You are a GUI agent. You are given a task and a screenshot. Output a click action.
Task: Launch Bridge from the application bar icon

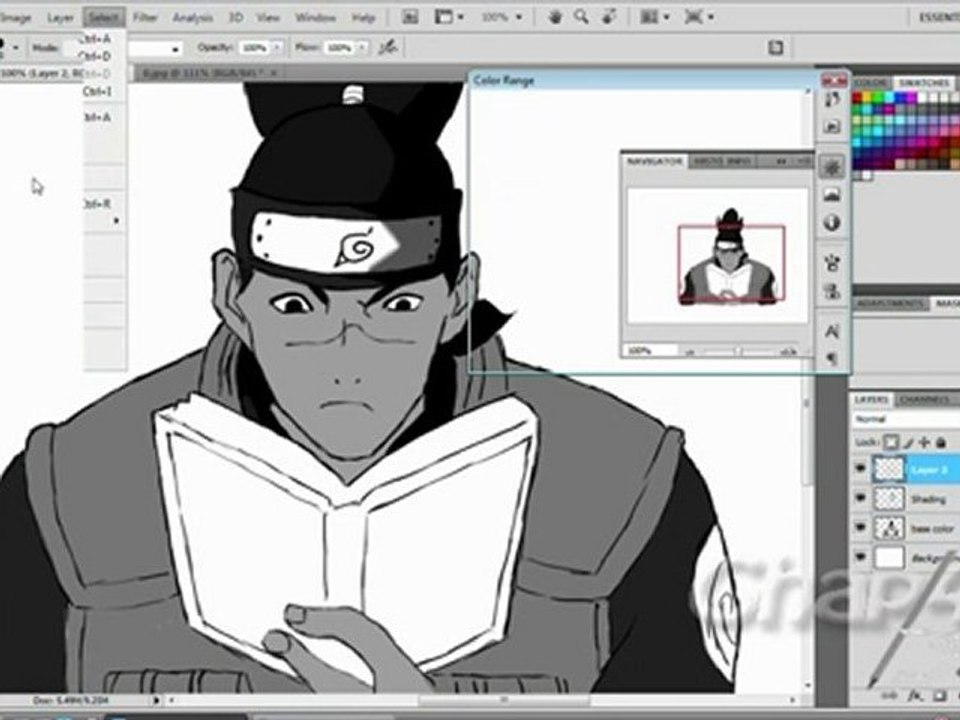[410, 17]
